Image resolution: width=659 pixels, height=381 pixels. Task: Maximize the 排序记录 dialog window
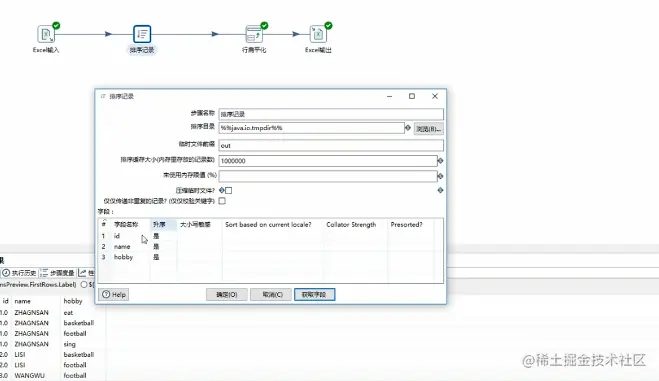(412, 96)
